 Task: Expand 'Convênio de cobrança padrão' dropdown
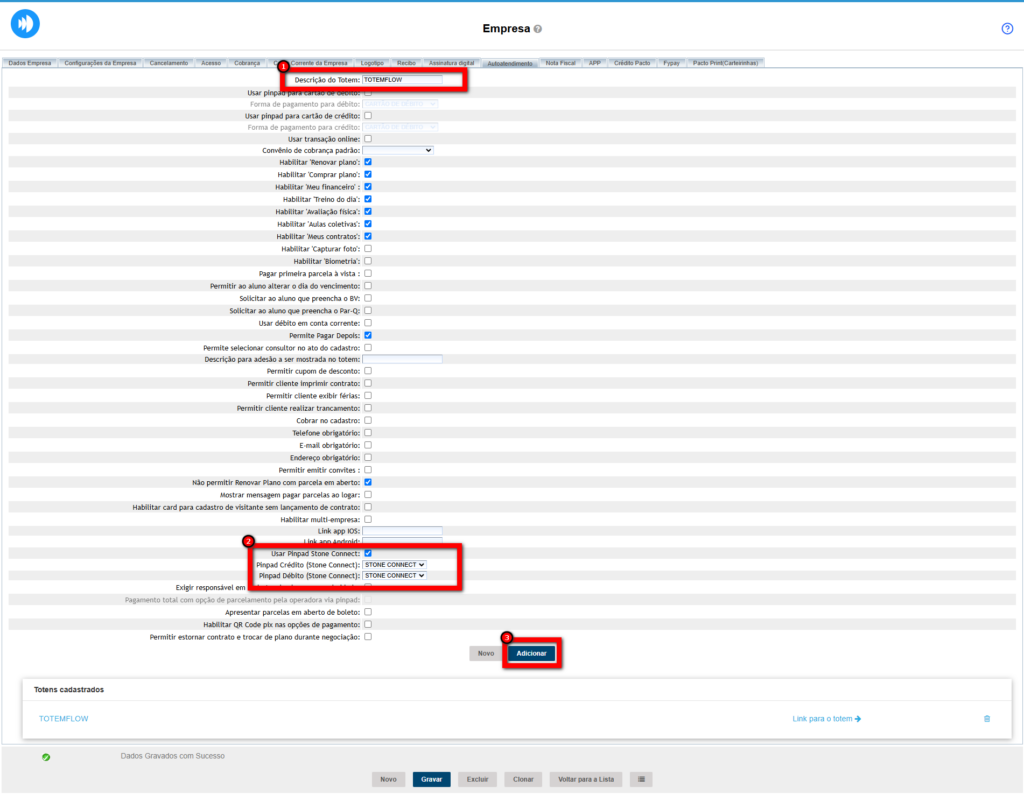397,150
